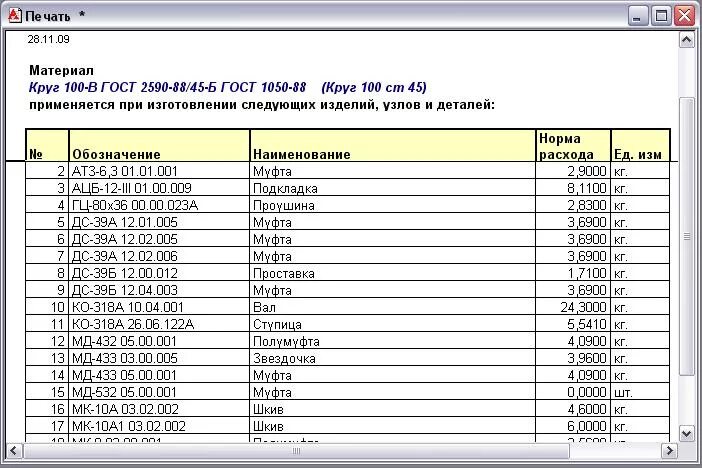The width and height of the screenshot is (702, 468).
Task: Click the Проставка name cell
Action: tap(393, 273)
